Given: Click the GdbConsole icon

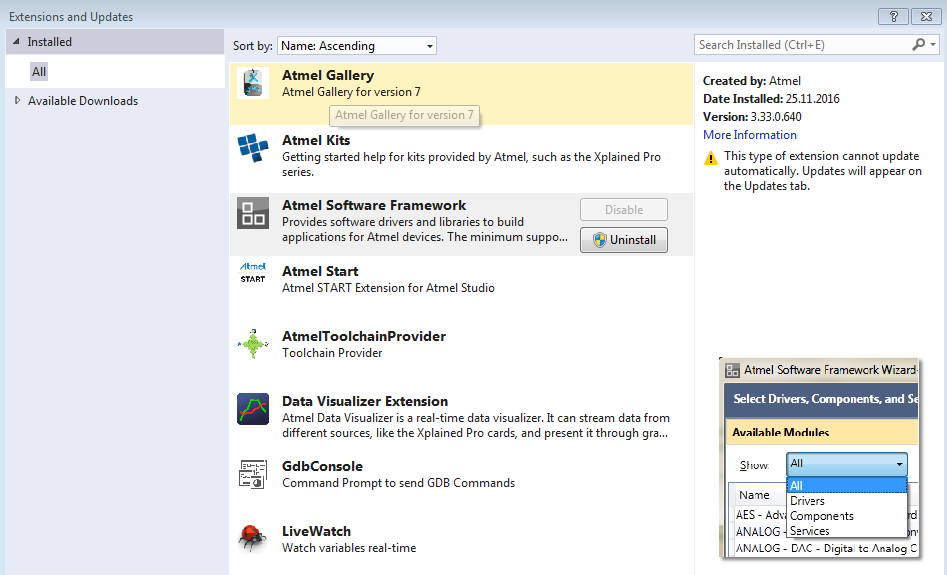Looking at the screenshot, I should 252,474.
